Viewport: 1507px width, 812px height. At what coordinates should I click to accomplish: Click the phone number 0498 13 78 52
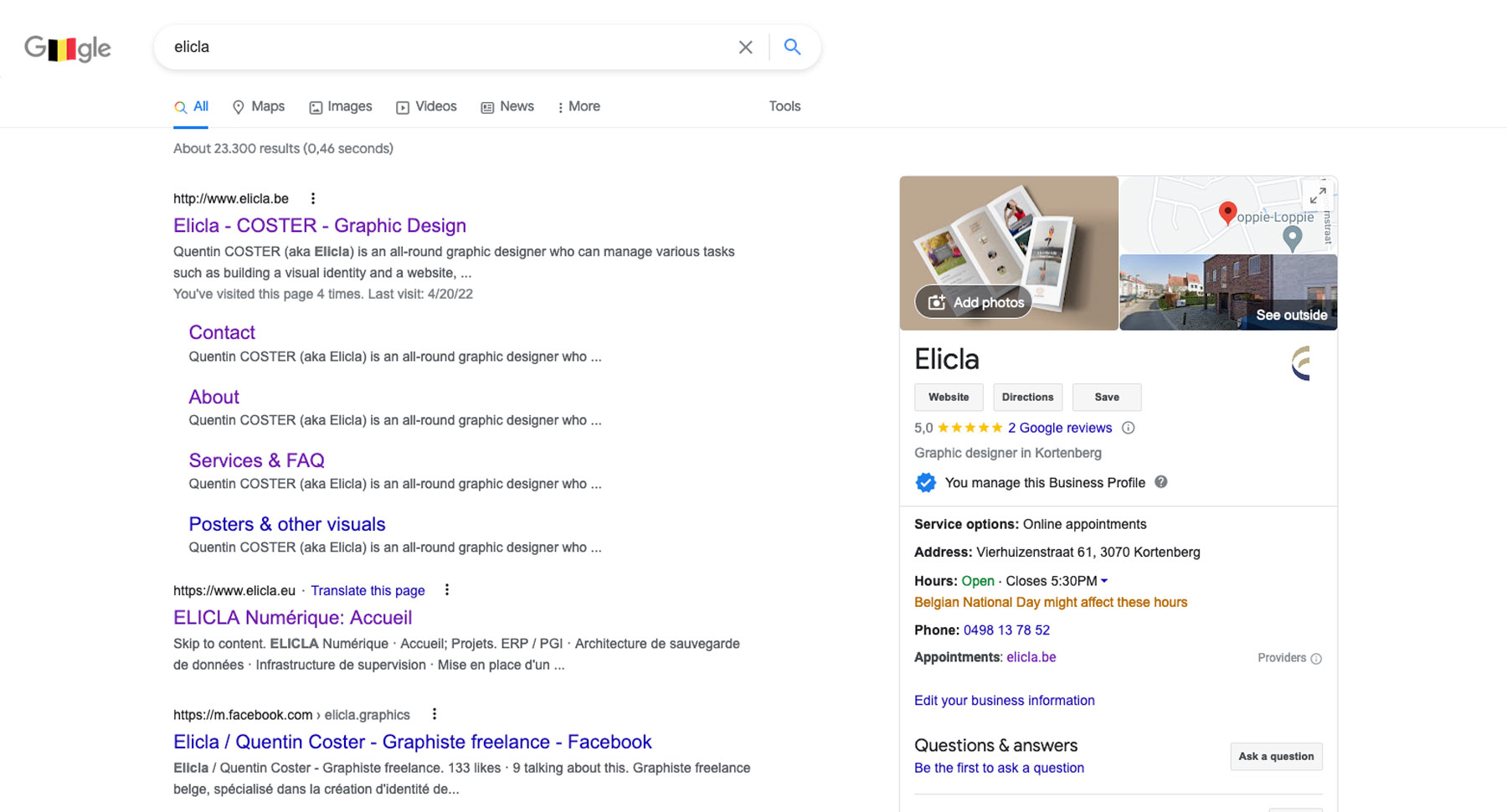point(1006,630)
